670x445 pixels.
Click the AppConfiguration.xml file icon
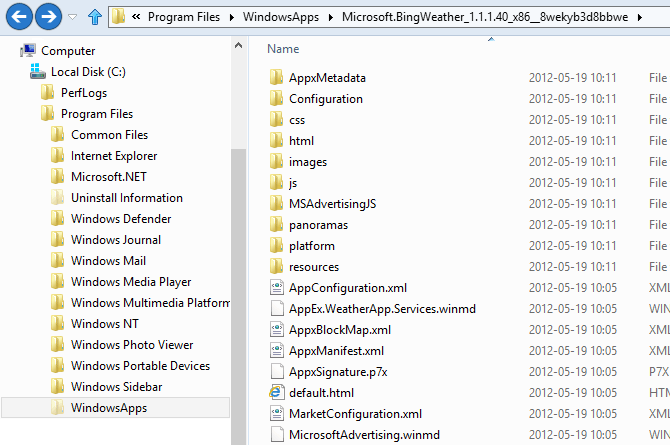pyautogui.click(x=277, y=287)
